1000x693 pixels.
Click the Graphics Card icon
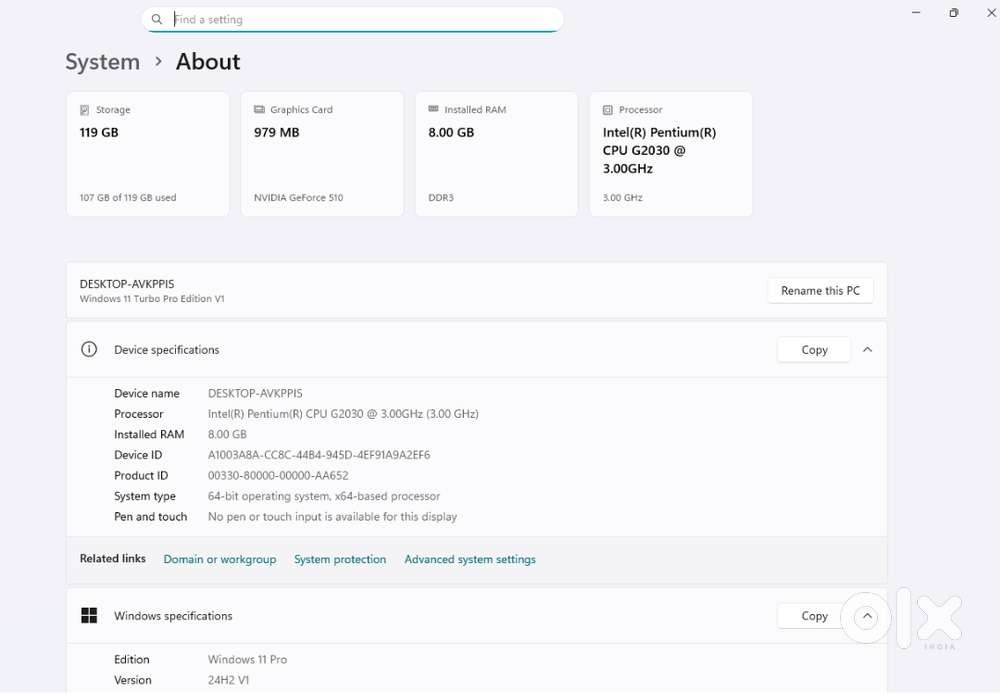(x=259, y=110)
